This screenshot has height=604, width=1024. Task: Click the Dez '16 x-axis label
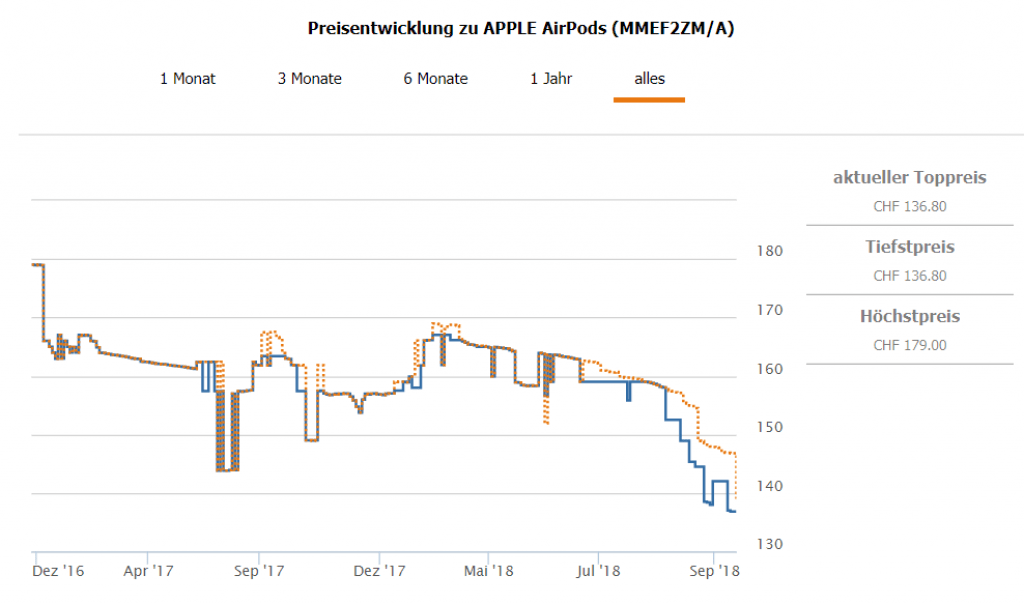(x=58, y=571)
